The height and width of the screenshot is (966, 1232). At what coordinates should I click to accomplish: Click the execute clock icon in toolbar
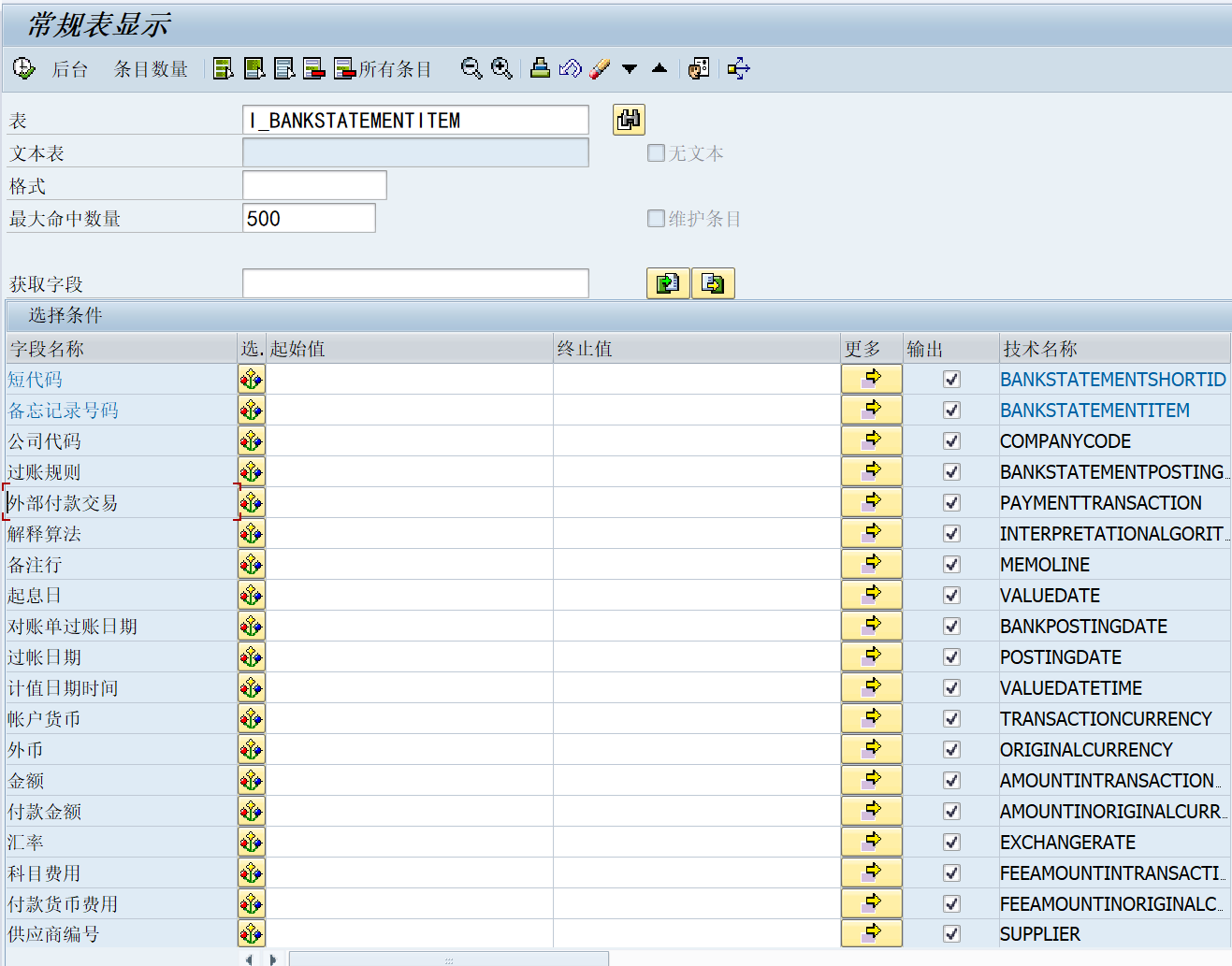[23, 68]
